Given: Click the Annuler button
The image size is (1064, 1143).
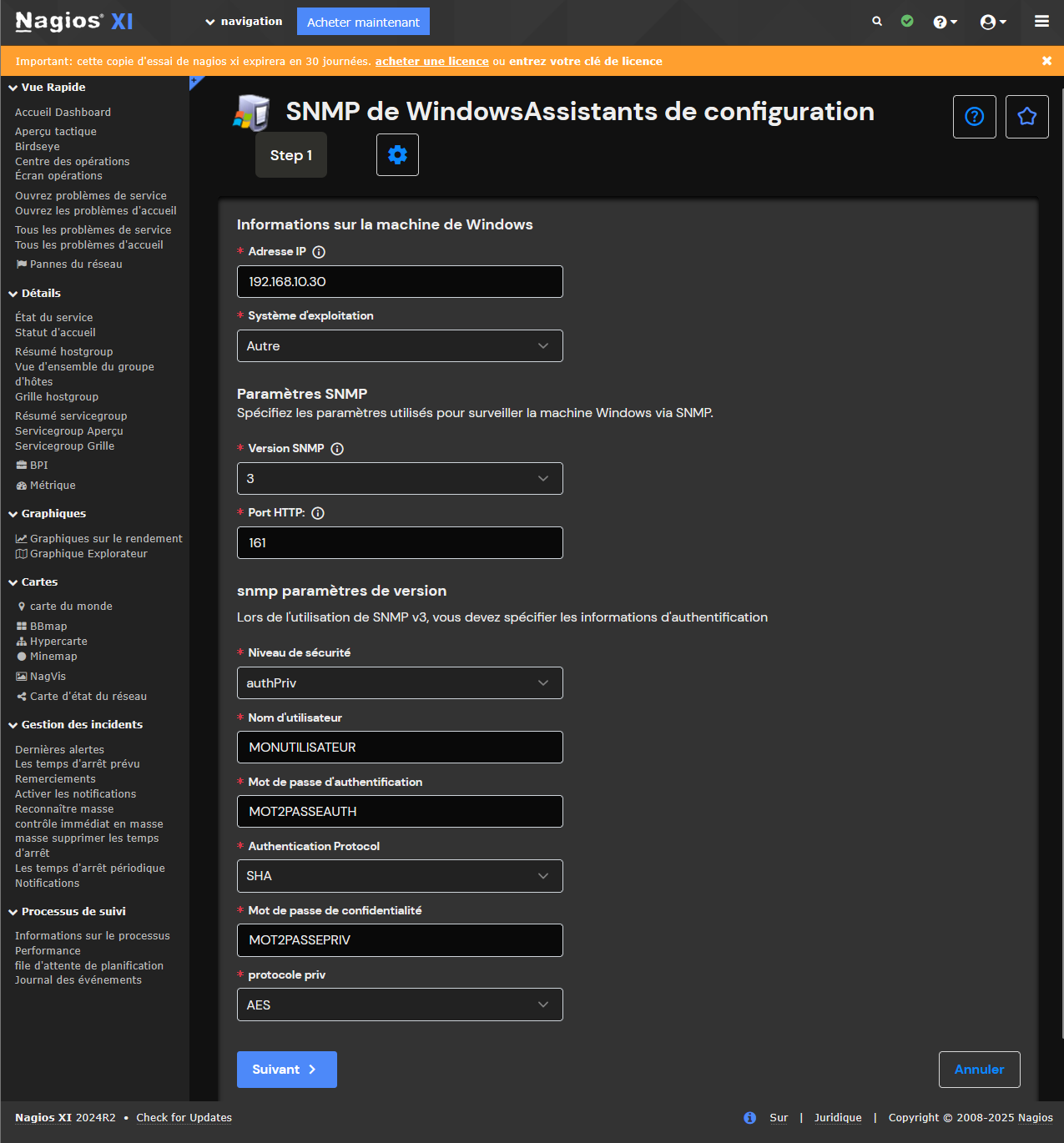Looking at the screenshot, I should [979, 1070].
